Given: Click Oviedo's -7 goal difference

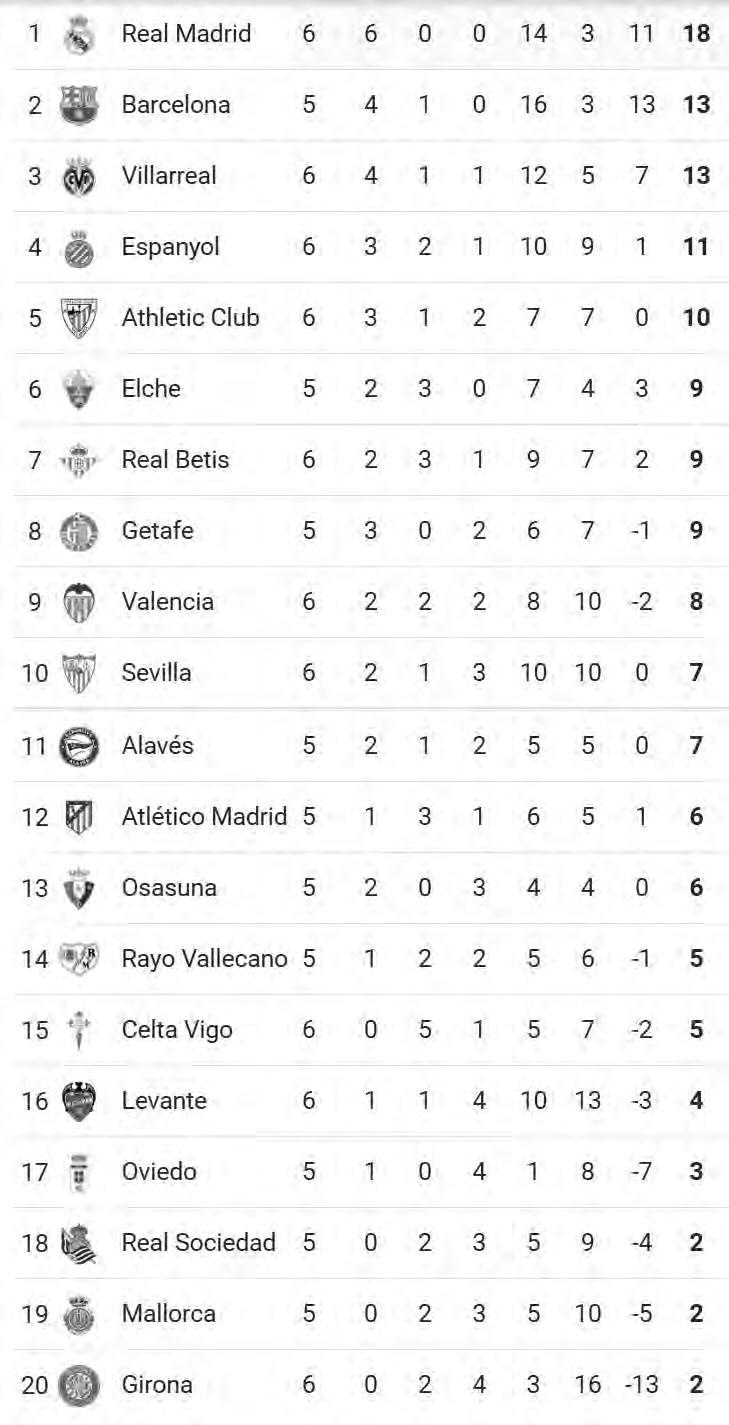Looking at the screenshot, I should [641, 1171].
